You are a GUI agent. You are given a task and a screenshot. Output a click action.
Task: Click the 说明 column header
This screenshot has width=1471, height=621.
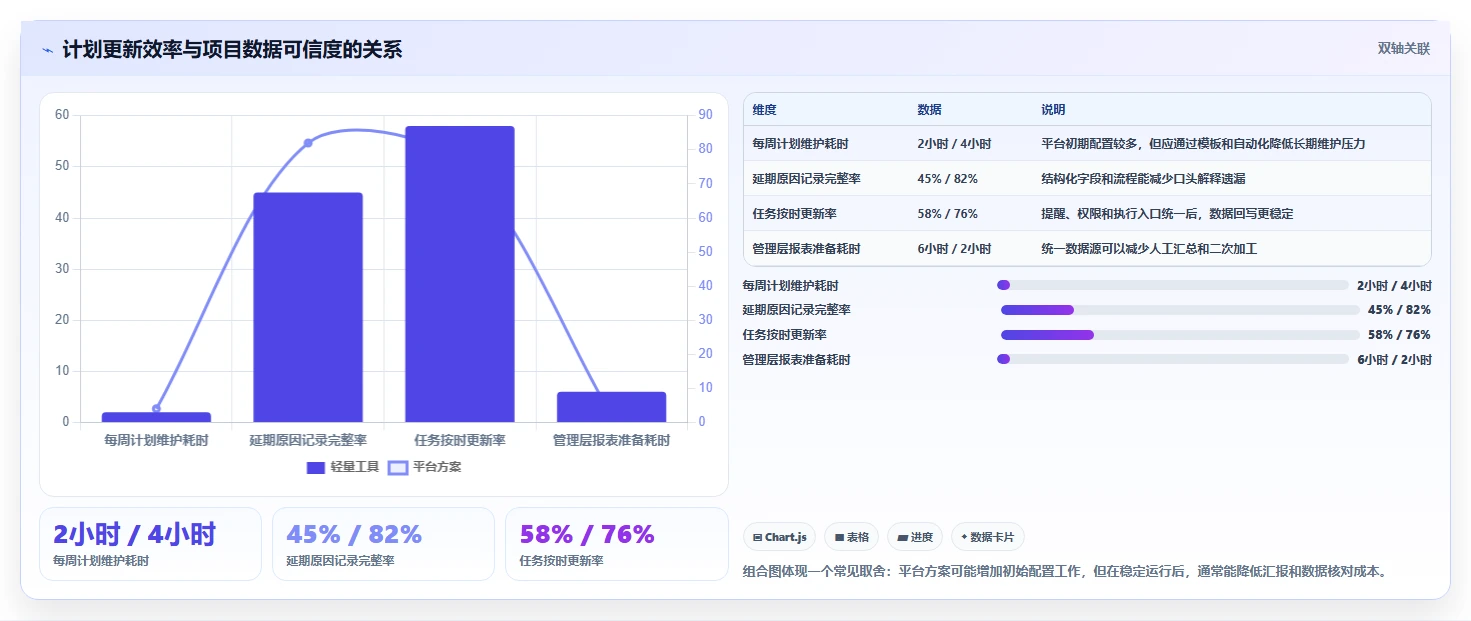click(x=1053, y=110)
